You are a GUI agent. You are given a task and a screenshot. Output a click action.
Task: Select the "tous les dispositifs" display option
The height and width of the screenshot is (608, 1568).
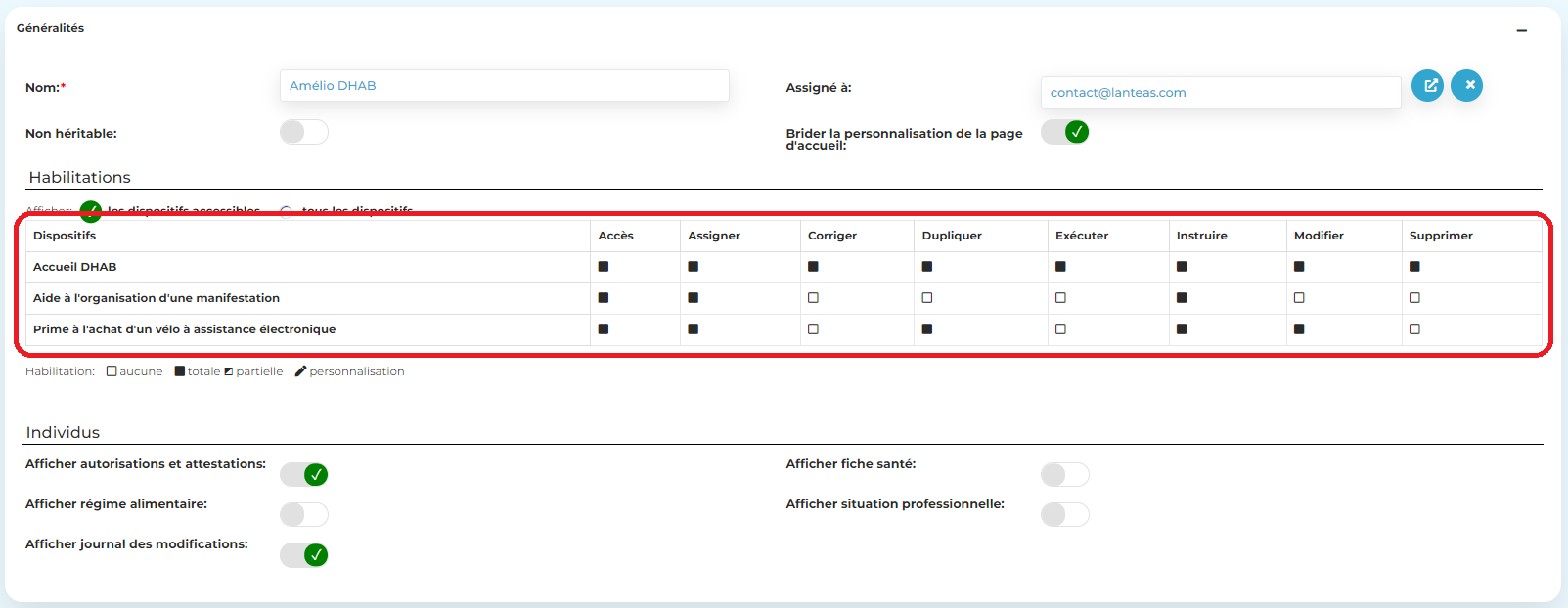286,211
